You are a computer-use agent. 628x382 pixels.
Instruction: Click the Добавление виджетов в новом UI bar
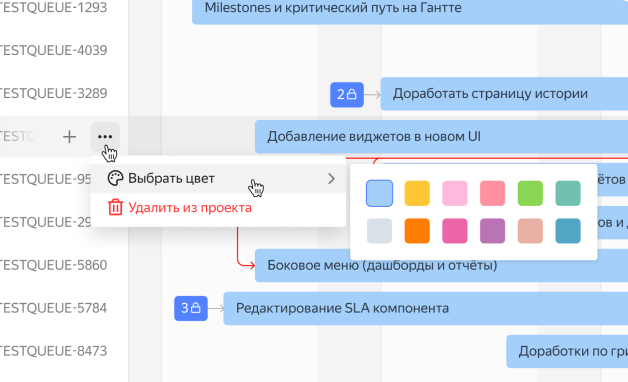[x=441, y=137]
